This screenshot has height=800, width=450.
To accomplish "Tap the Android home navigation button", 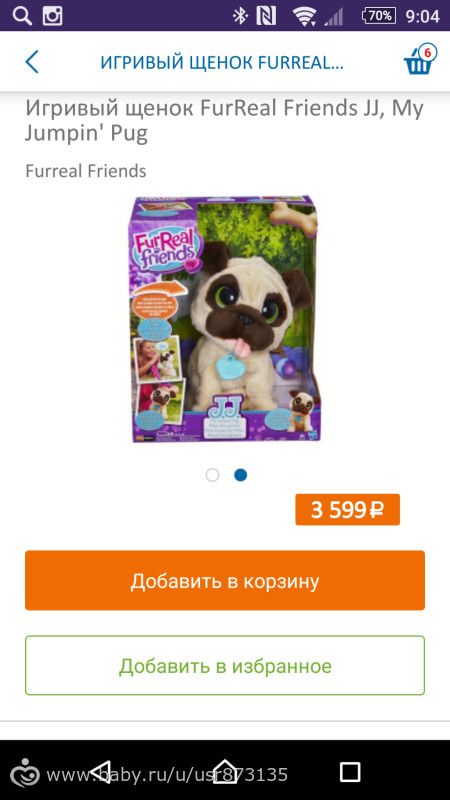I will (x=225, y=772).
